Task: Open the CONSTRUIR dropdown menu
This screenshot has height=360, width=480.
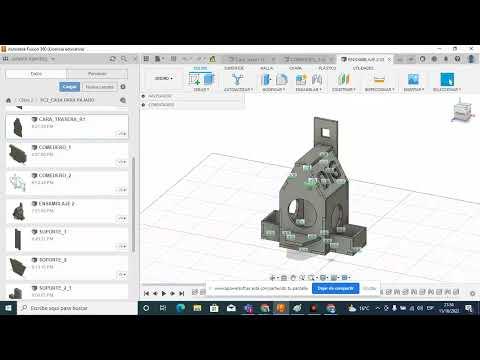Action: tap(344, 90)
